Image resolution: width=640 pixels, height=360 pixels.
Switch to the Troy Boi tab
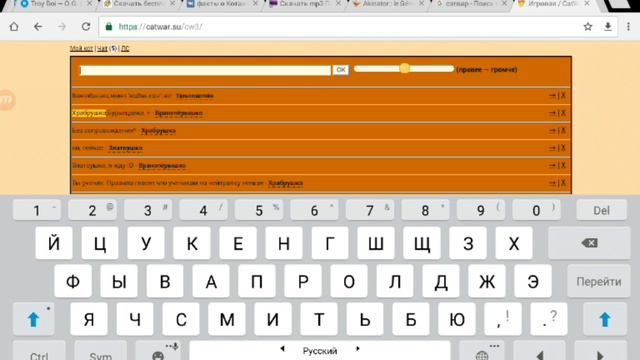click(53, 4)
